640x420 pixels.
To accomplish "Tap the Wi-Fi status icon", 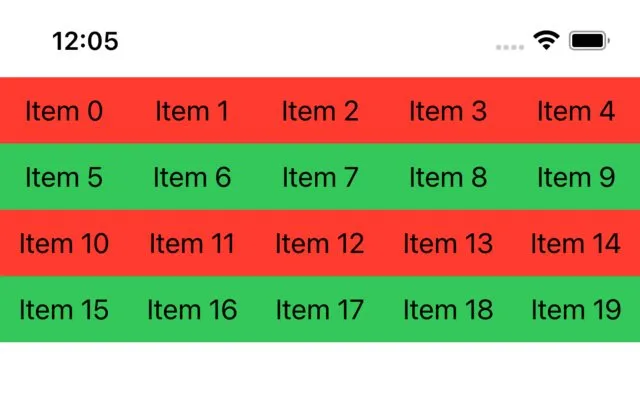I will [x=546, y=40].
